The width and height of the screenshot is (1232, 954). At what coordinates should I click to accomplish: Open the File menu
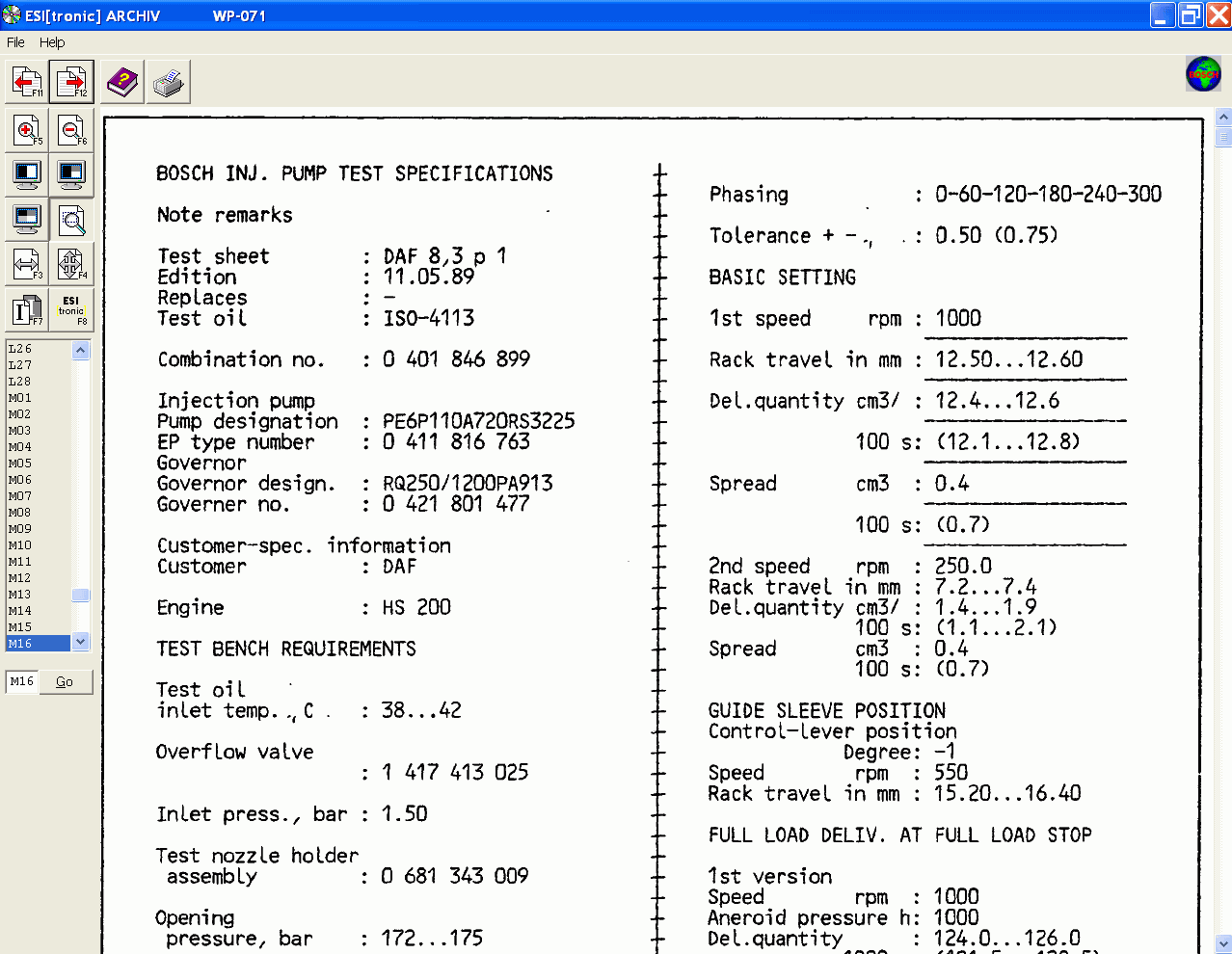[15, 42]
